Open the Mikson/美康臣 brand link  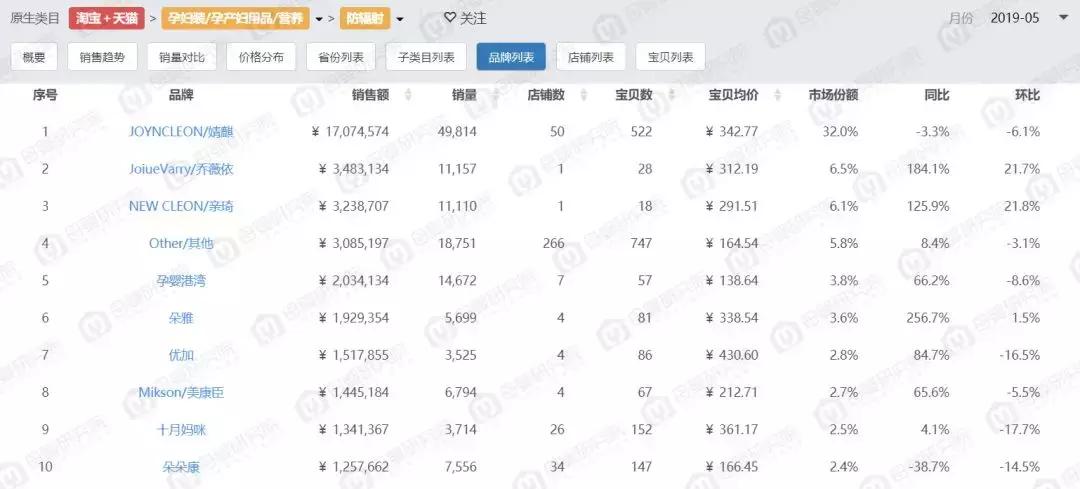(x=181, y=392)
